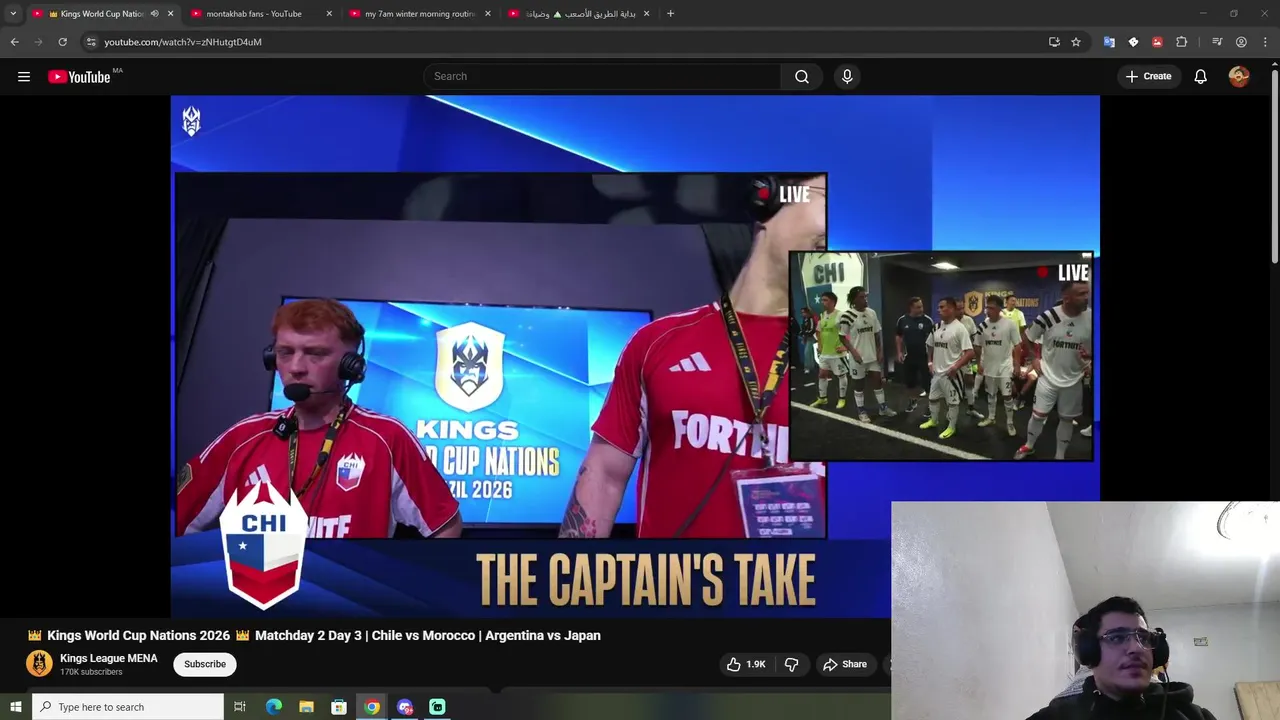Start voice search with the microphone icon

[x=847, y=76]
